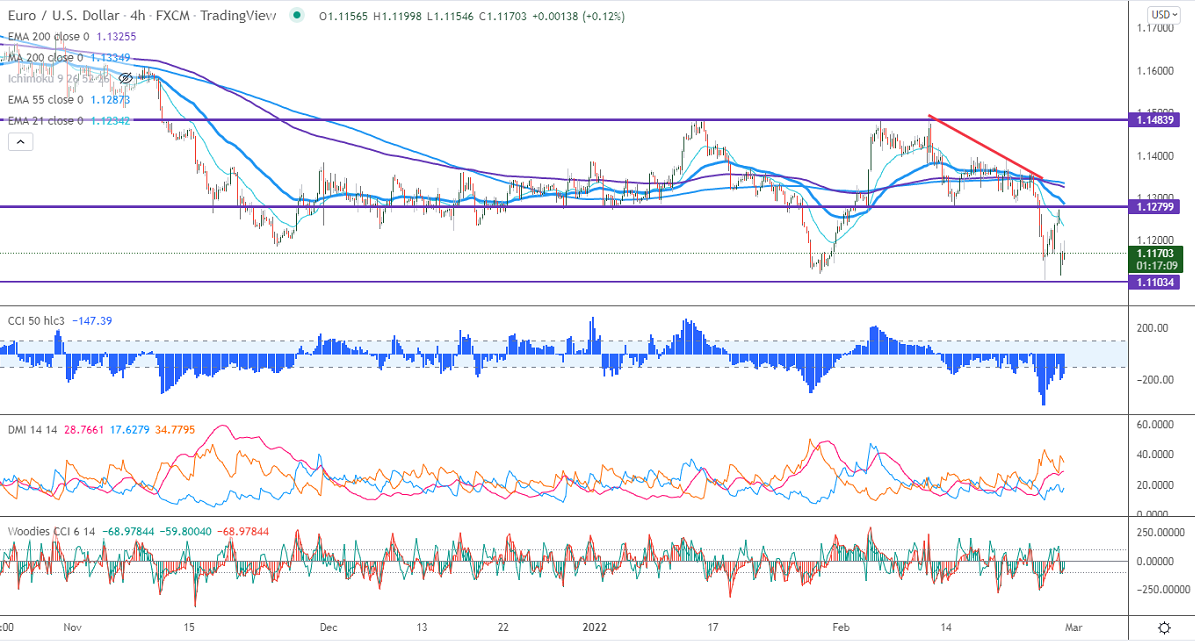
Task: Select the red descending trendline
Action: click(x=985, y=147)
